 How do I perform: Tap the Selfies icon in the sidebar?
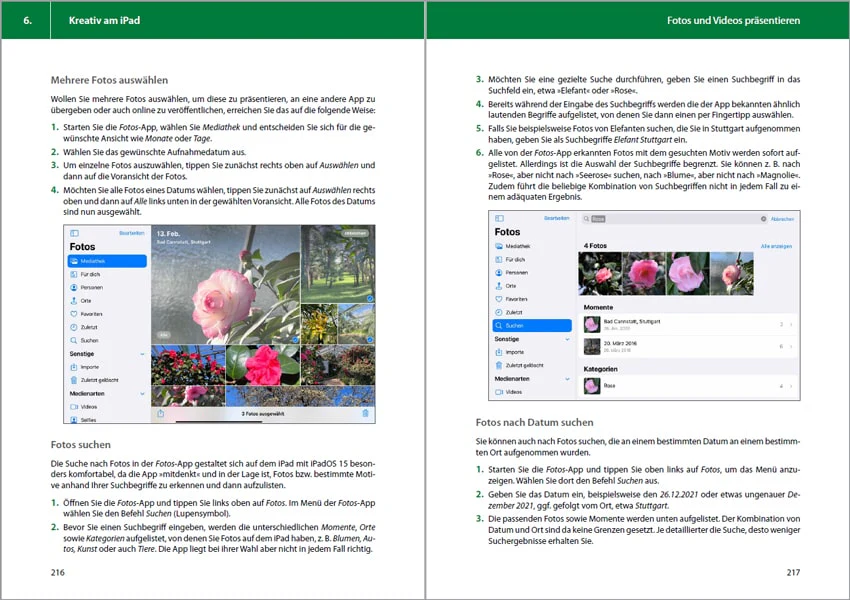click(74, 420)
